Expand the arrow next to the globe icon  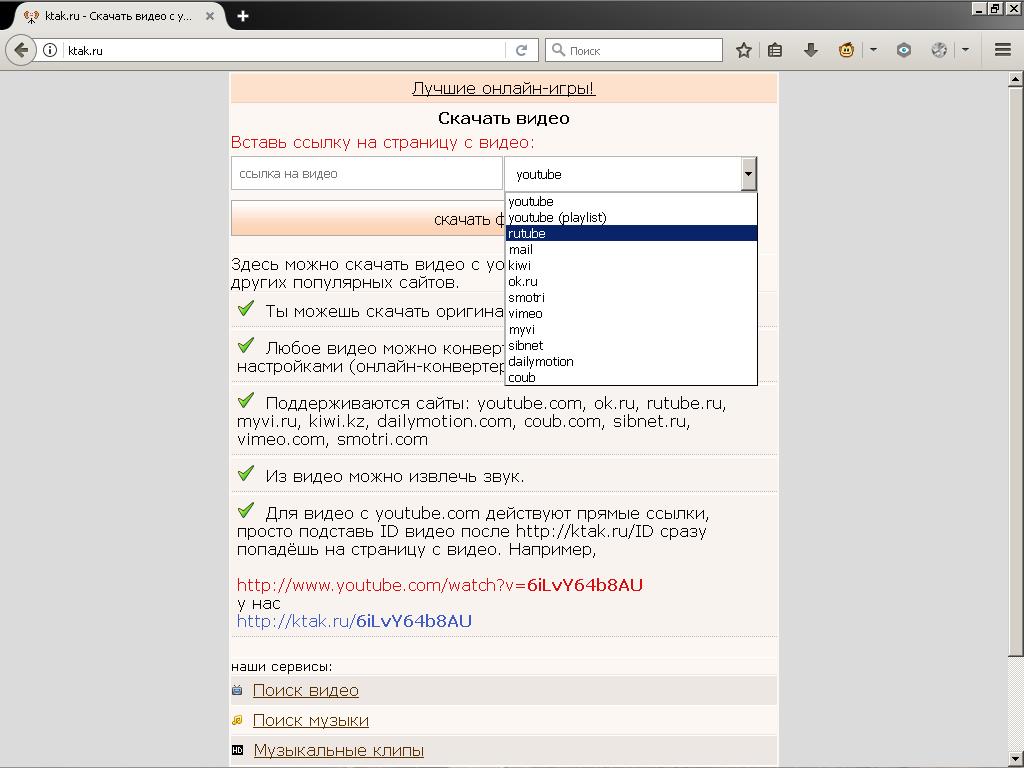coord(965,50)
